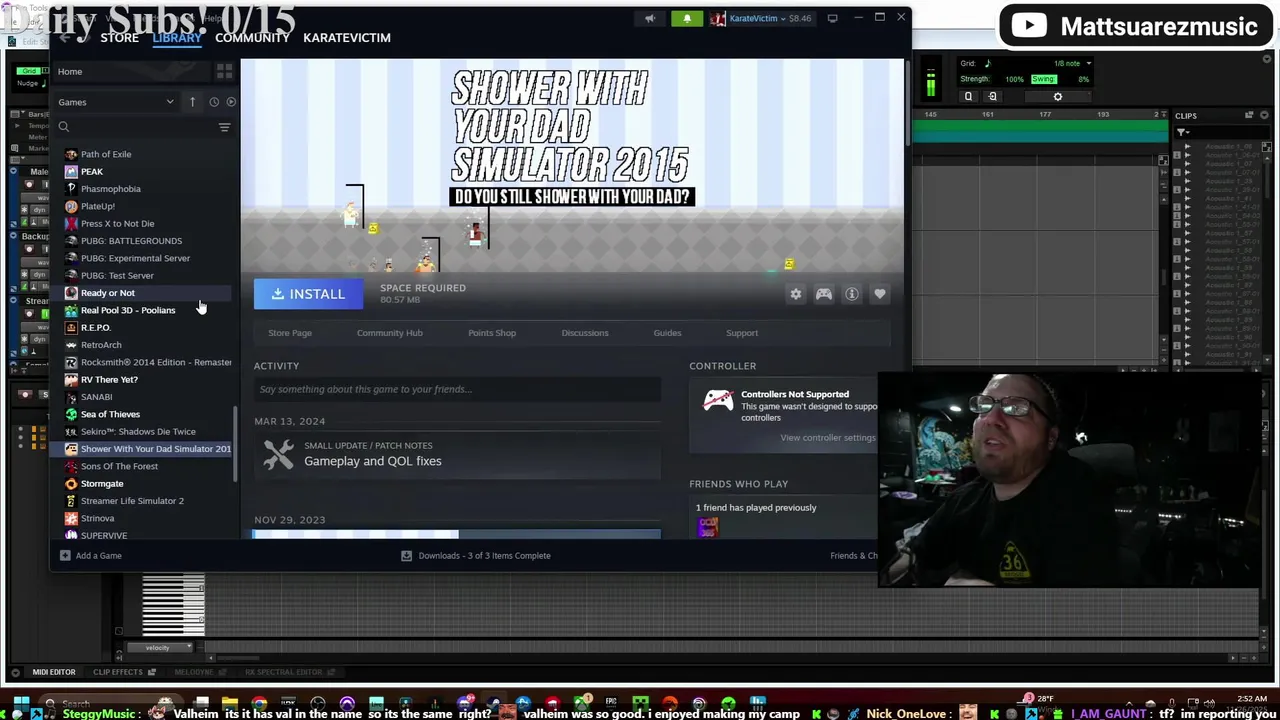Click the Clips panel filter funnel icon
This screenshot has height=720, width=1280.
pos(1182,132)
